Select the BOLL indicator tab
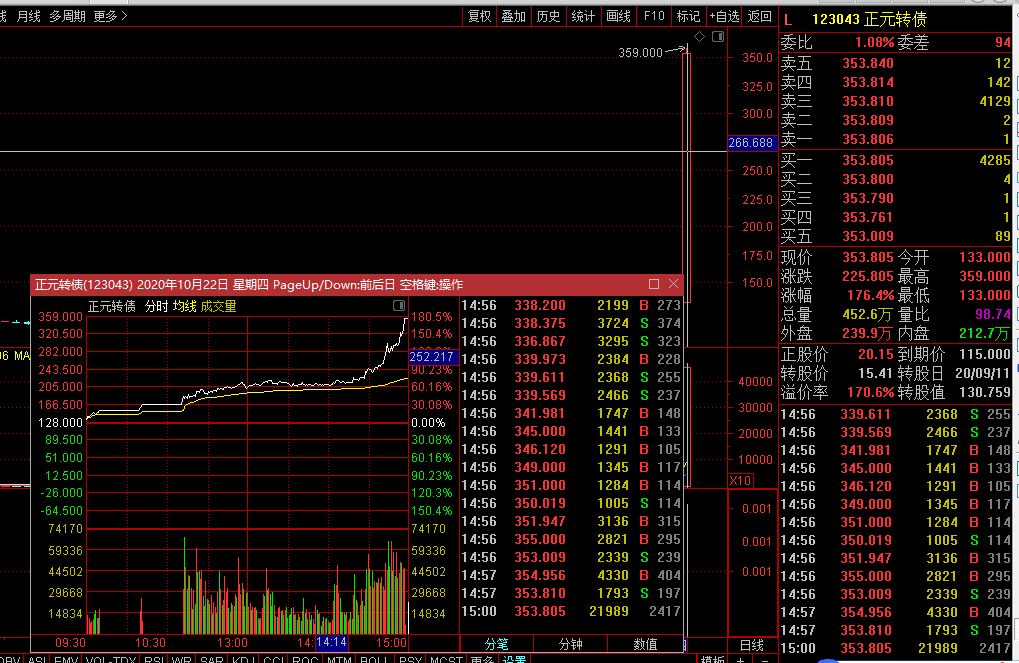Screen dimensions: 1019x663 (x=374, y=659)
